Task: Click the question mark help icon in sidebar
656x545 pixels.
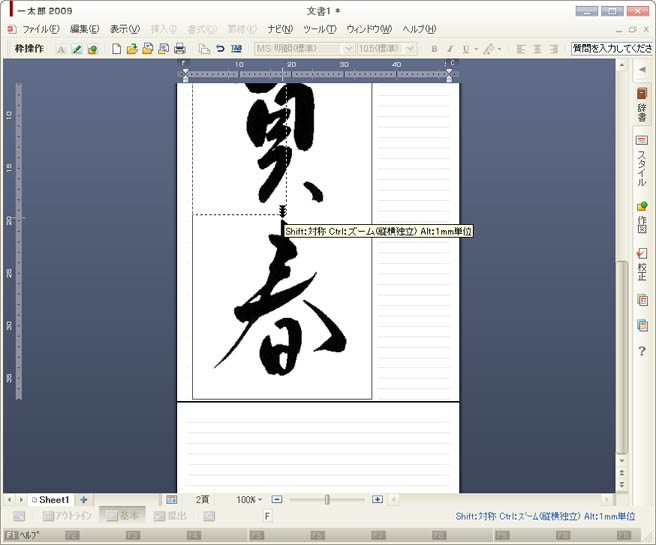Action: pos(642,351)
